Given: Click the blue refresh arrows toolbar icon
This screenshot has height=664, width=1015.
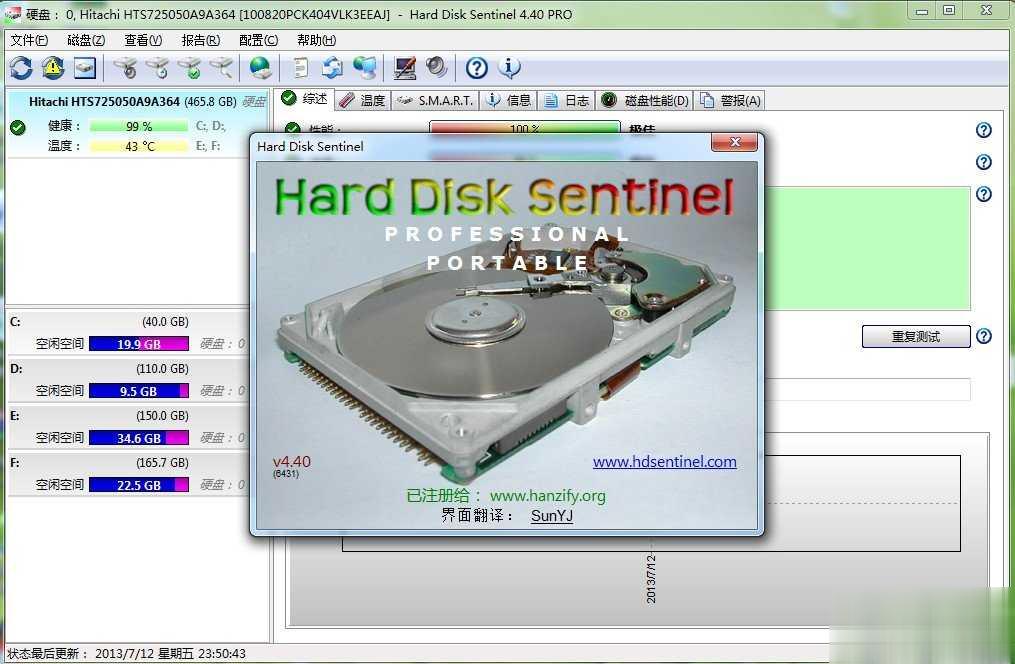Looking at the screenshot, I should tap(21, 68).
